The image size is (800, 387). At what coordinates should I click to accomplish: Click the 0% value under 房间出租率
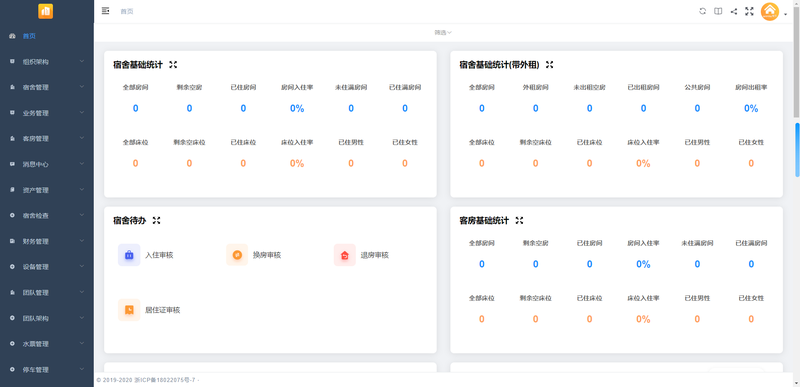point(751,109)
